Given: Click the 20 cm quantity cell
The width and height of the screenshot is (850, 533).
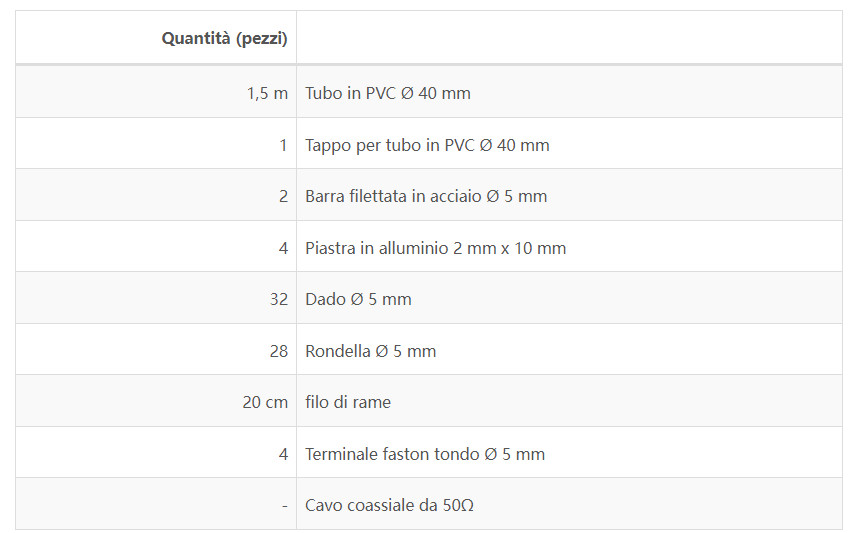Looking at the screenshot, I should tap(156, 401).
